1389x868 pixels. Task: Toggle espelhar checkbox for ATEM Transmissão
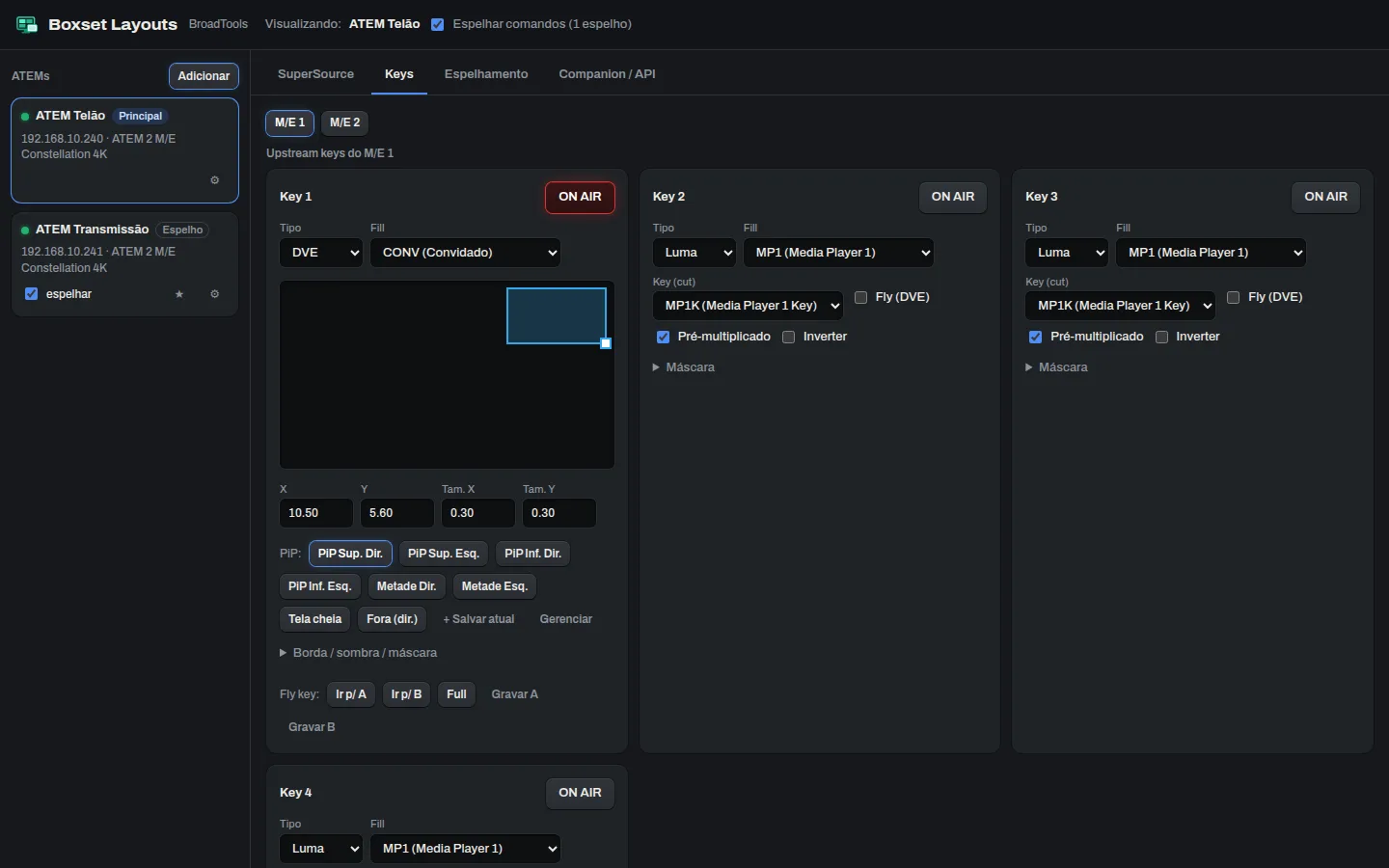point(31,294)
